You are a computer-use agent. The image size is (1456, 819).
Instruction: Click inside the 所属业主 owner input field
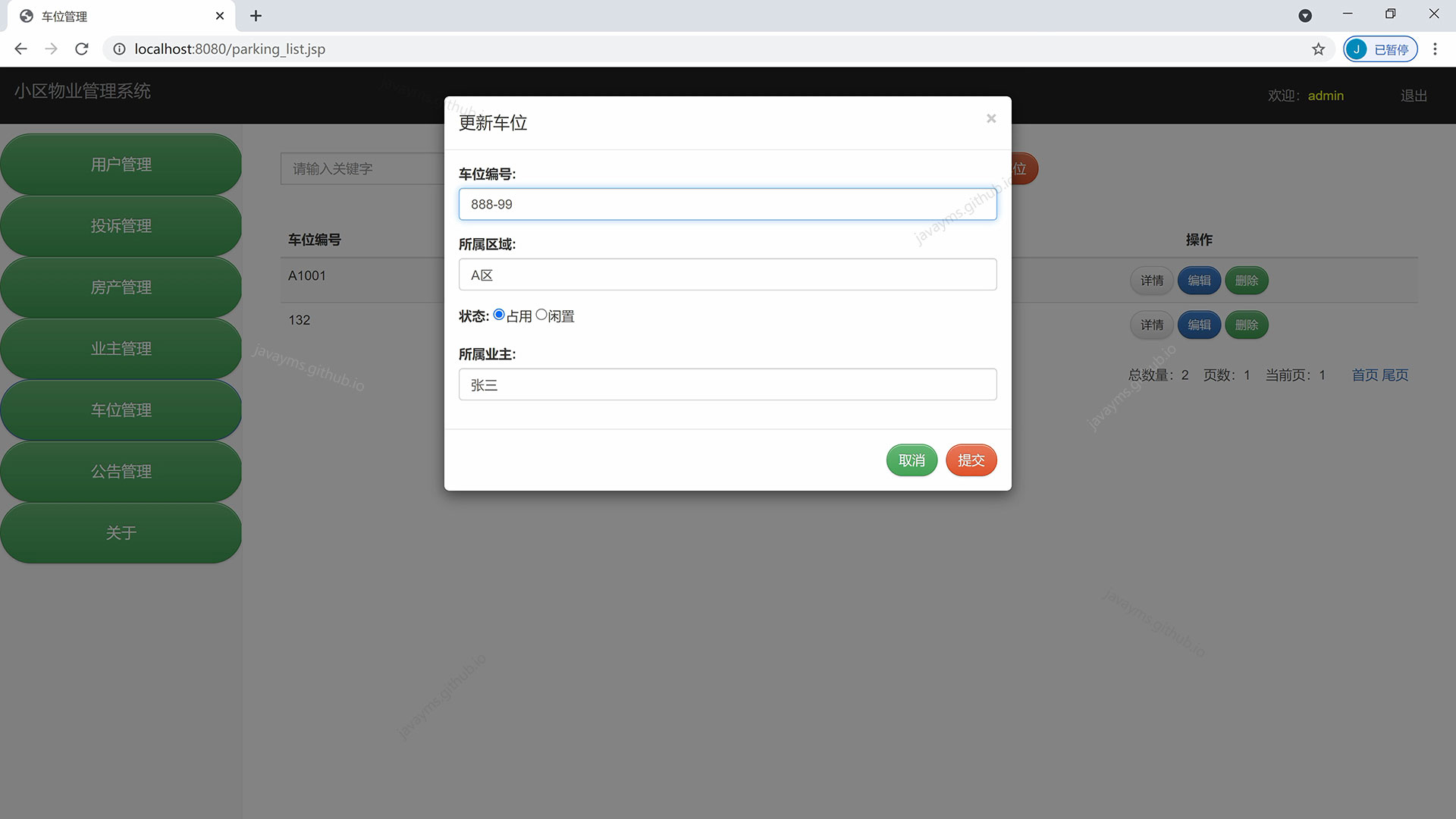pos(727,384)
